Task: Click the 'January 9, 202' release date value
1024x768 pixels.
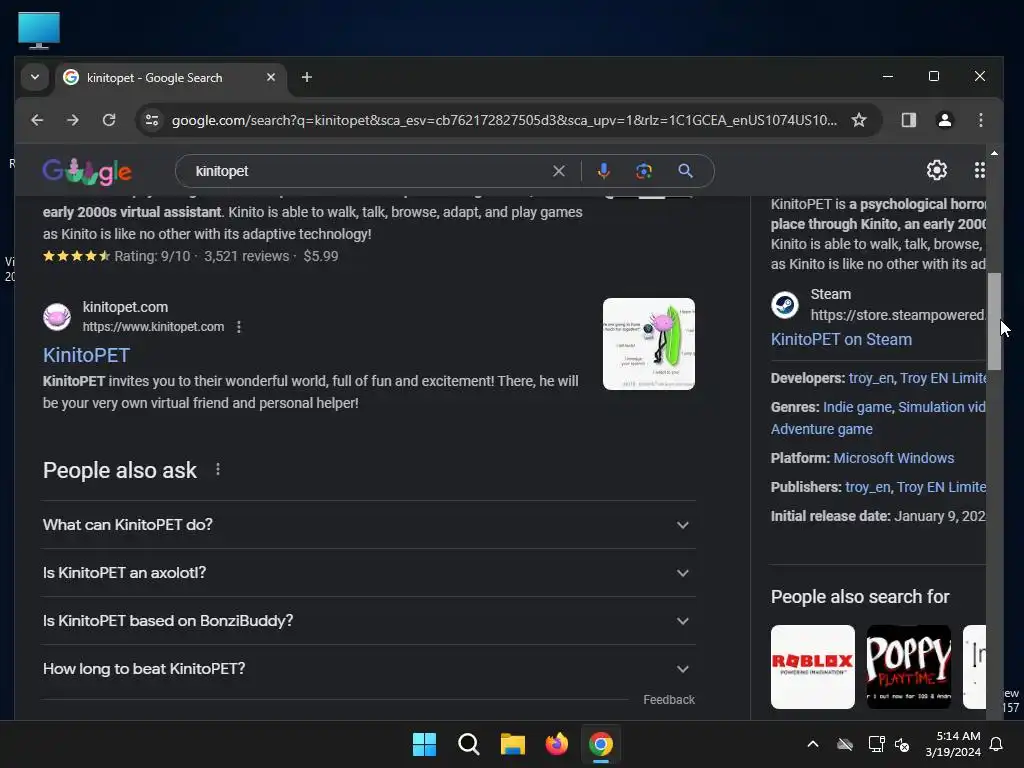Action: point(940,516)
